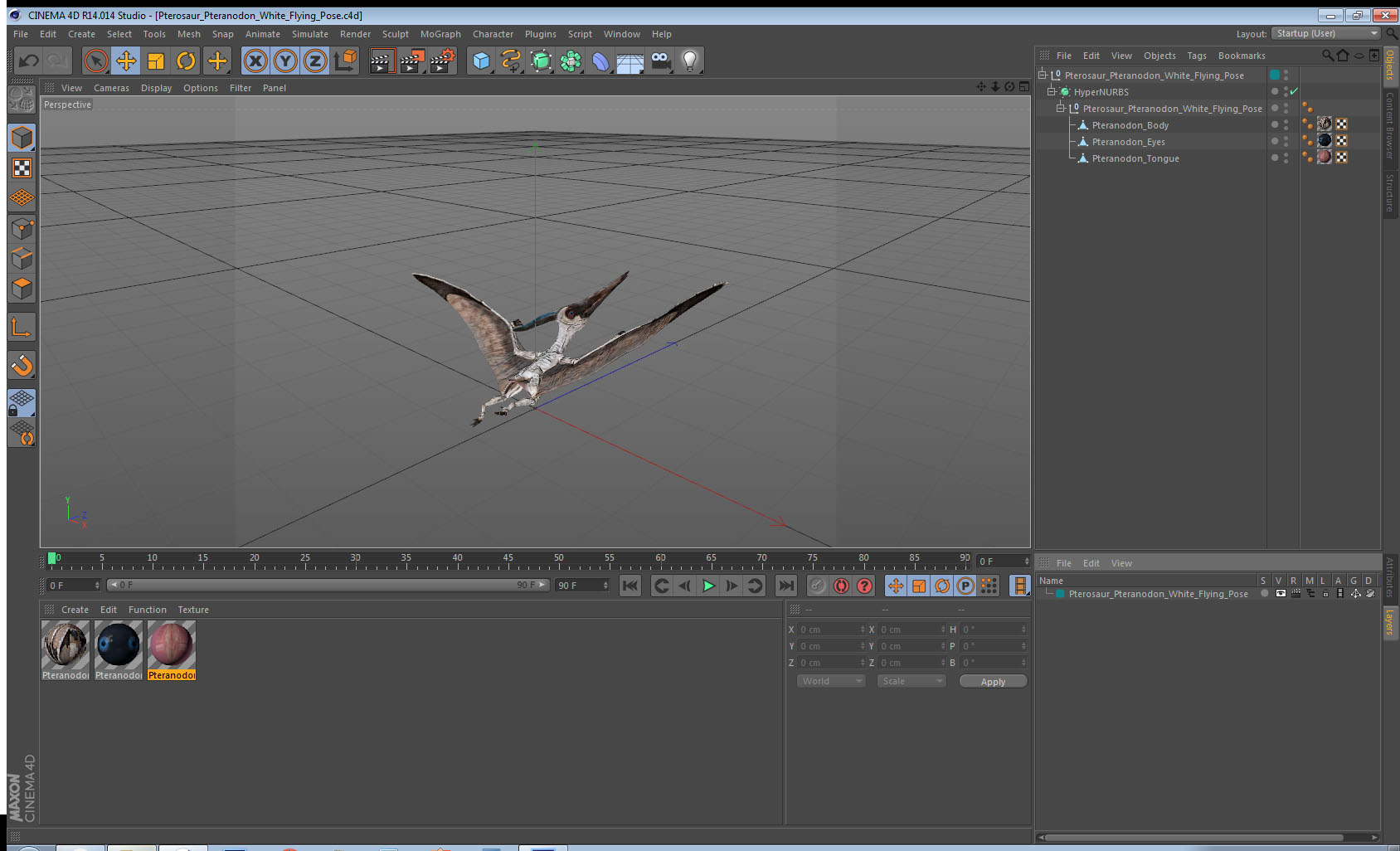Click Apply in coordinates panel

coord(993,682)
